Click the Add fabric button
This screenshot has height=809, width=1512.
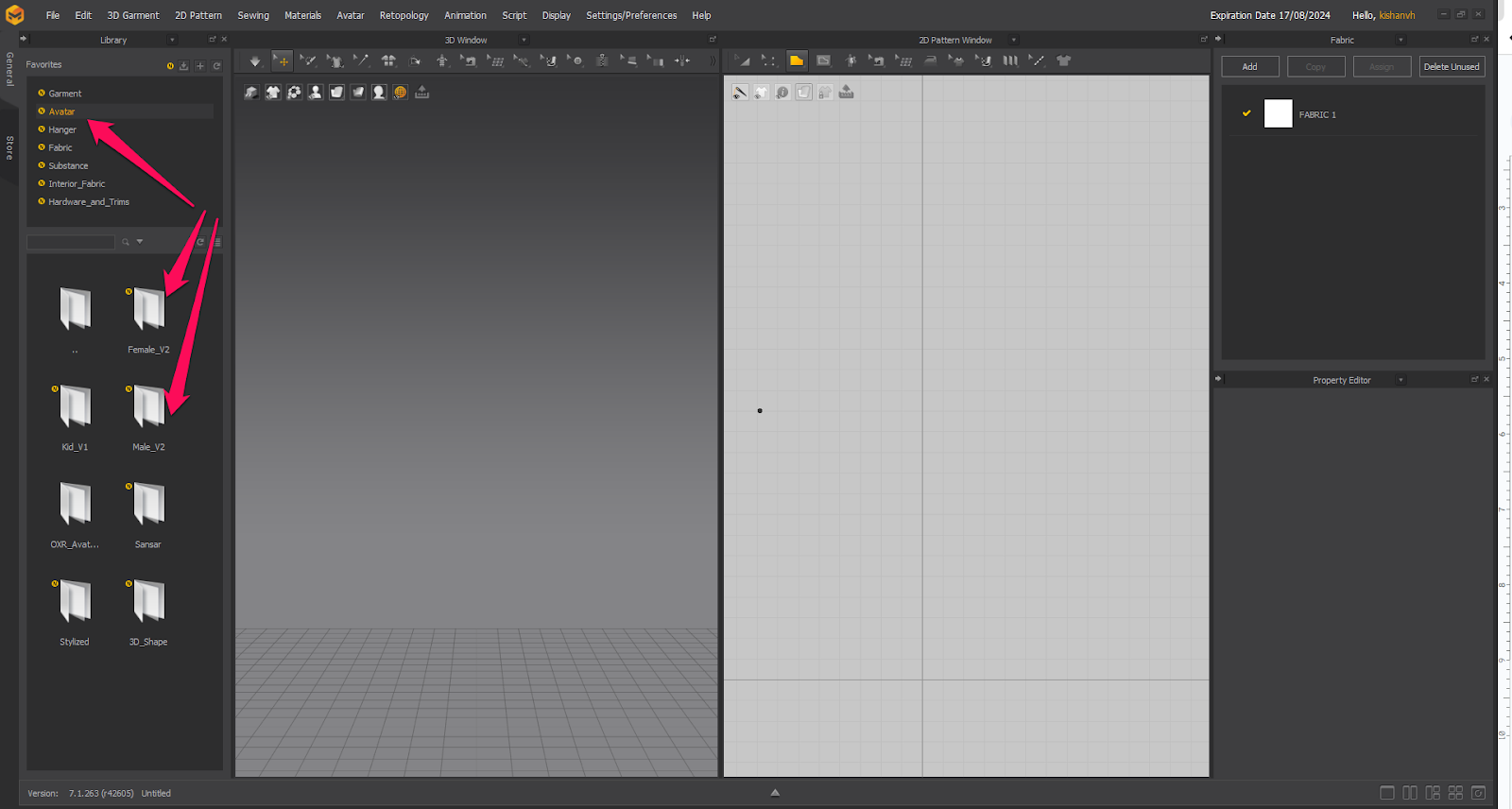click(1249, 67)
